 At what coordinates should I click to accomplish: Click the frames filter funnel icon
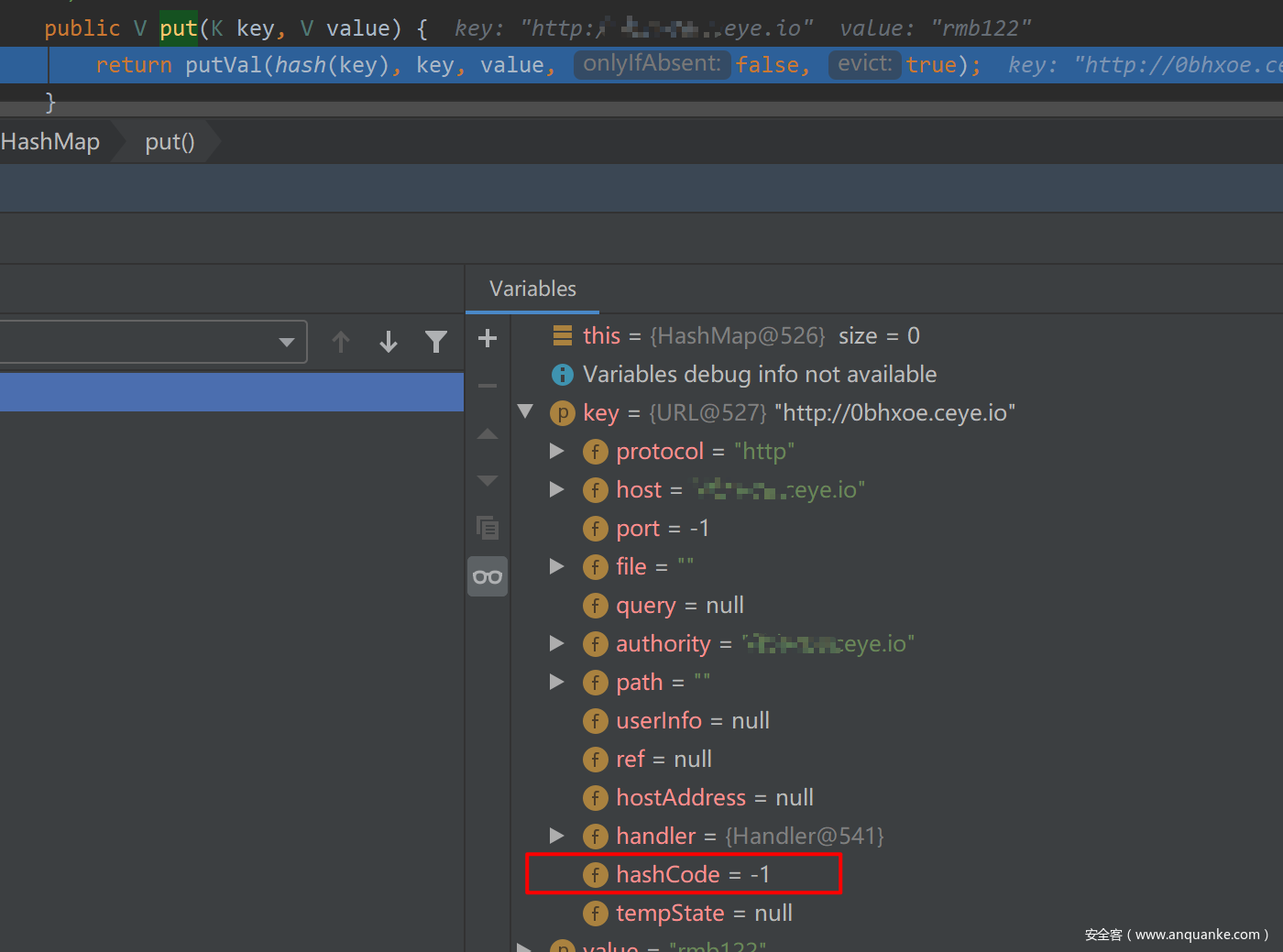436,342
